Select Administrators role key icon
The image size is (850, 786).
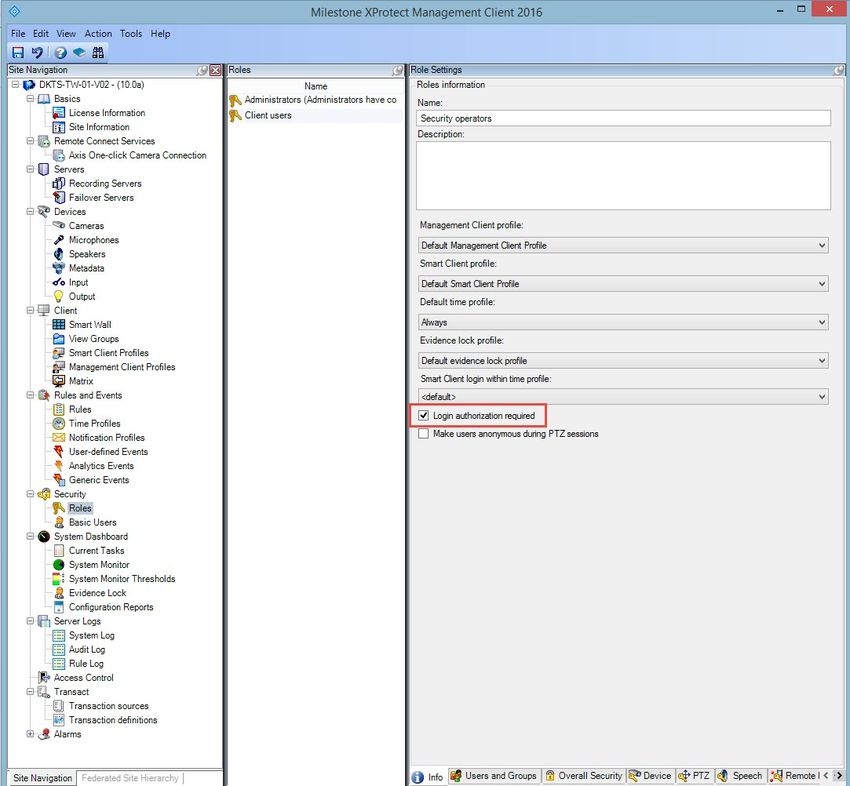tap(235, 100)
